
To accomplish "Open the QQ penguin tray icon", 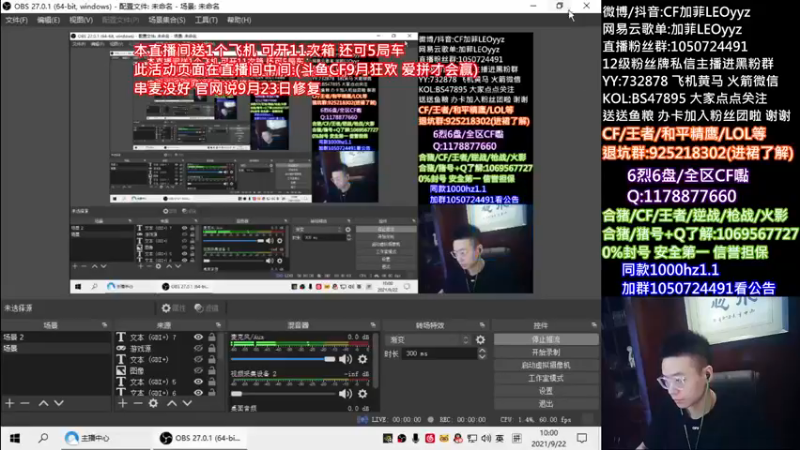I will click(458, 438).
